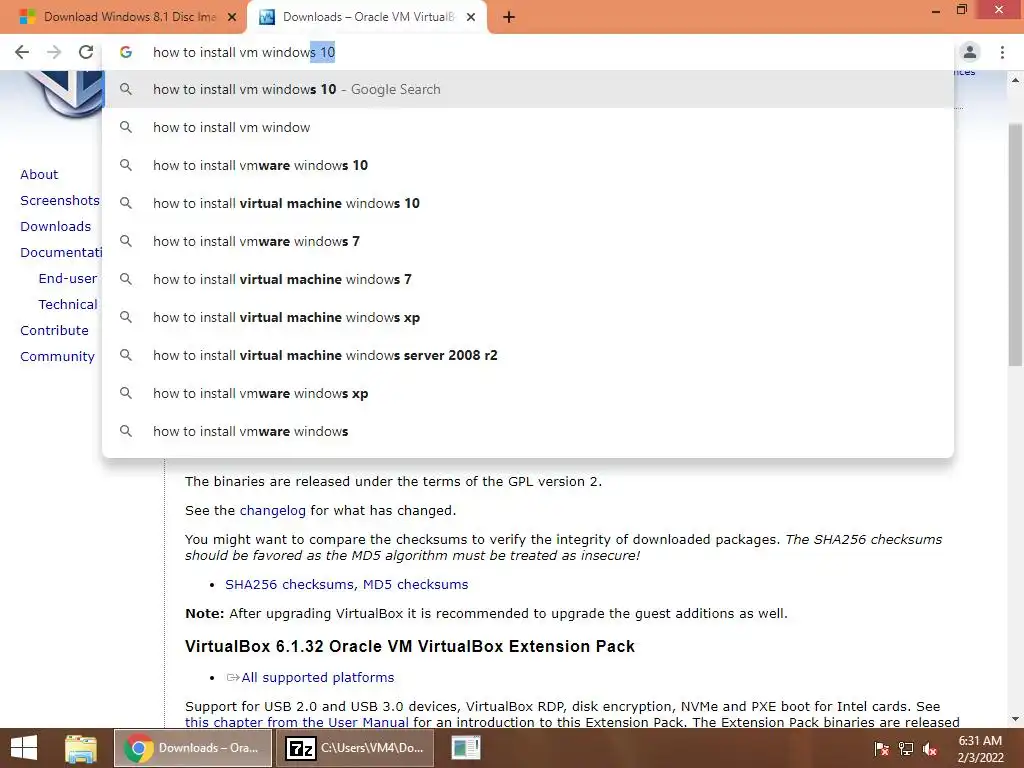Click the Google icon in the address bar
Viewport: 1024px width, 768px height.
coord(126,52)
